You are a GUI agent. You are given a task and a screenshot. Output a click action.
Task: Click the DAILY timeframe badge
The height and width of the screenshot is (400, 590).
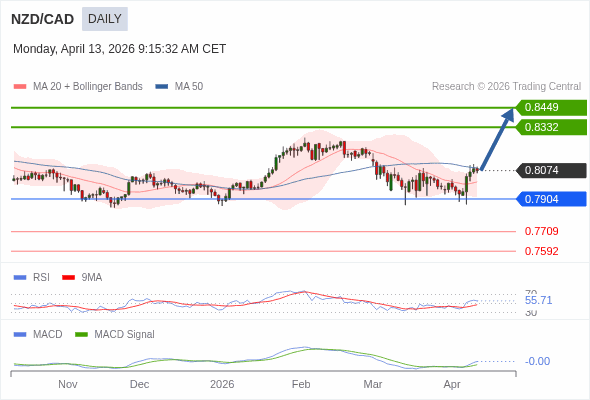[105, 19]
